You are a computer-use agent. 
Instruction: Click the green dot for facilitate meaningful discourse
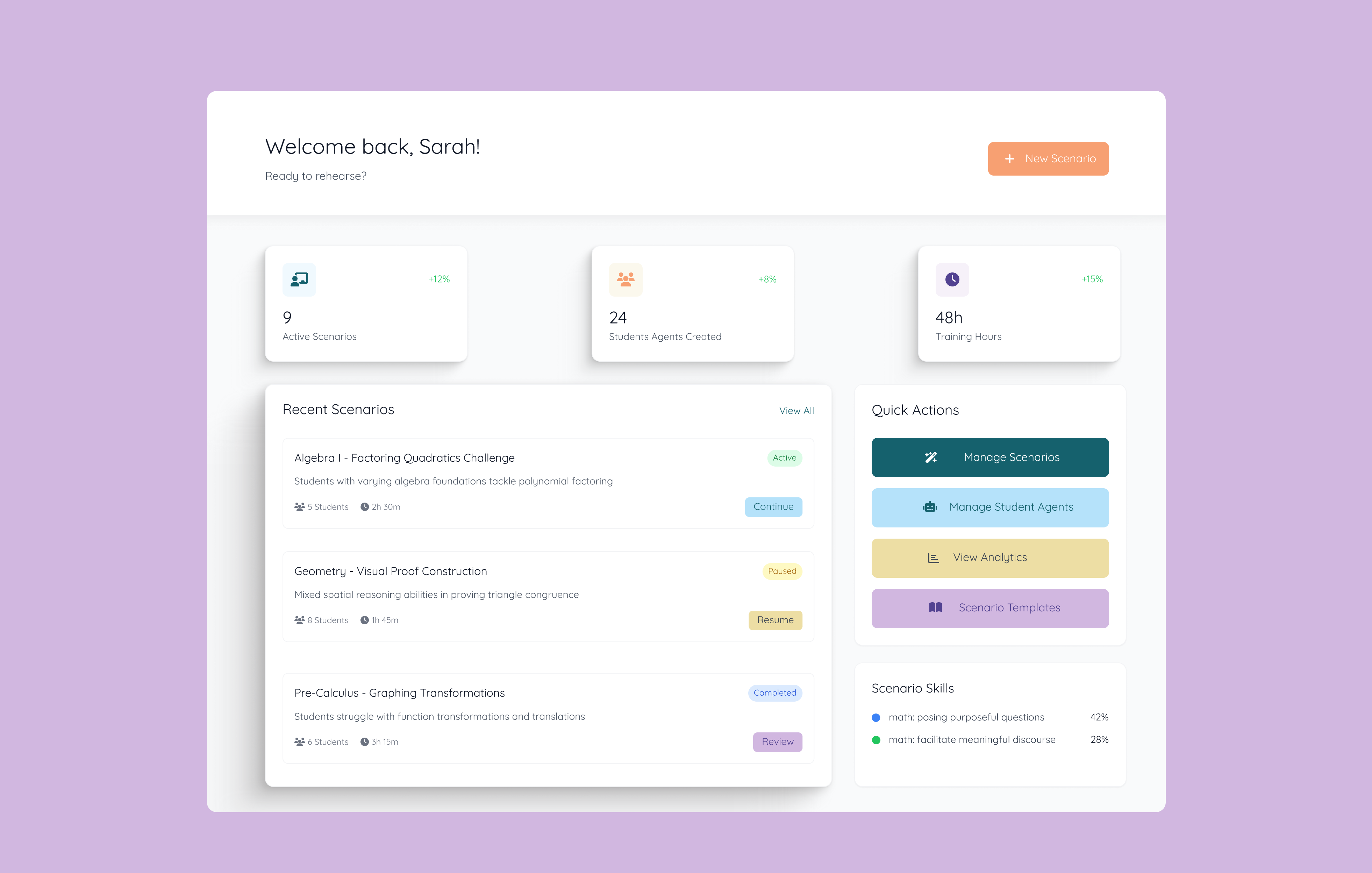876,740
